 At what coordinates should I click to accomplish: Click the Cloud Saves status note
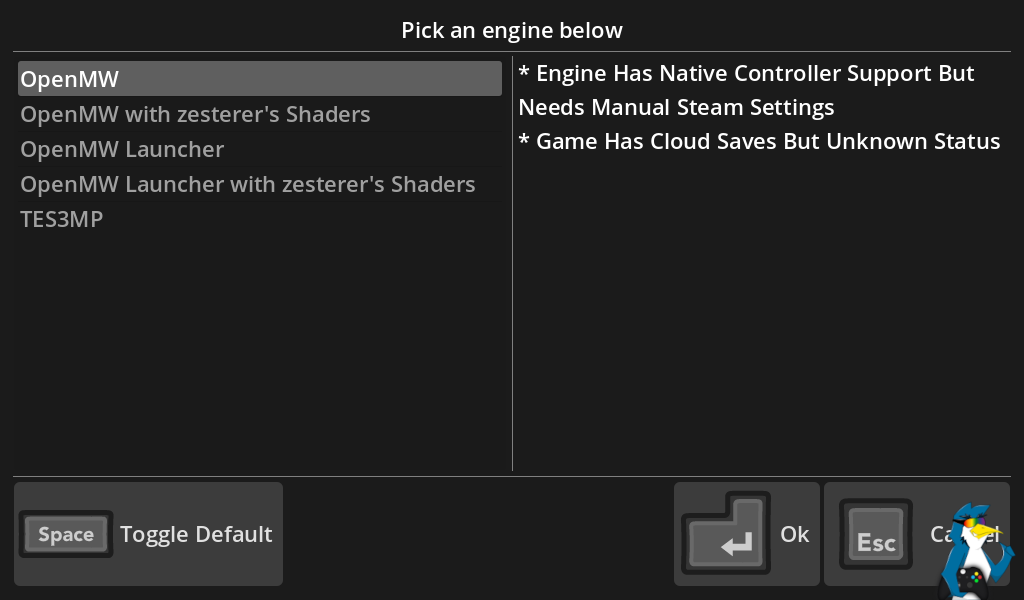759,141
